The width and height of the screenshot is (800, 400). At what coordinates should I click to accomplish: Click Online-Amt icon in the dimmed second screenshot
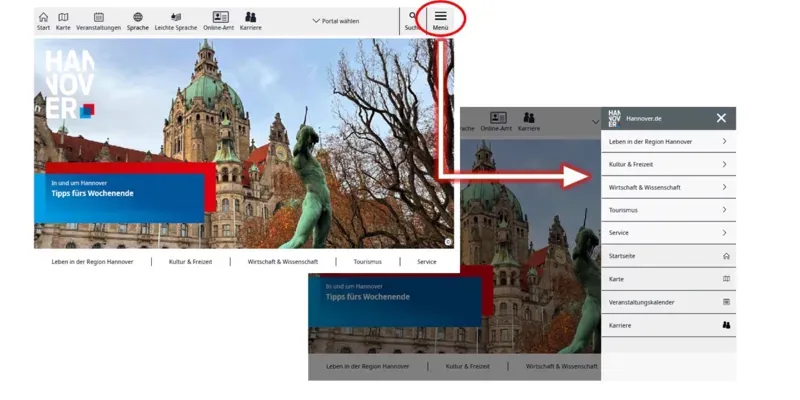pyautogui.click(x=498, y=118)
